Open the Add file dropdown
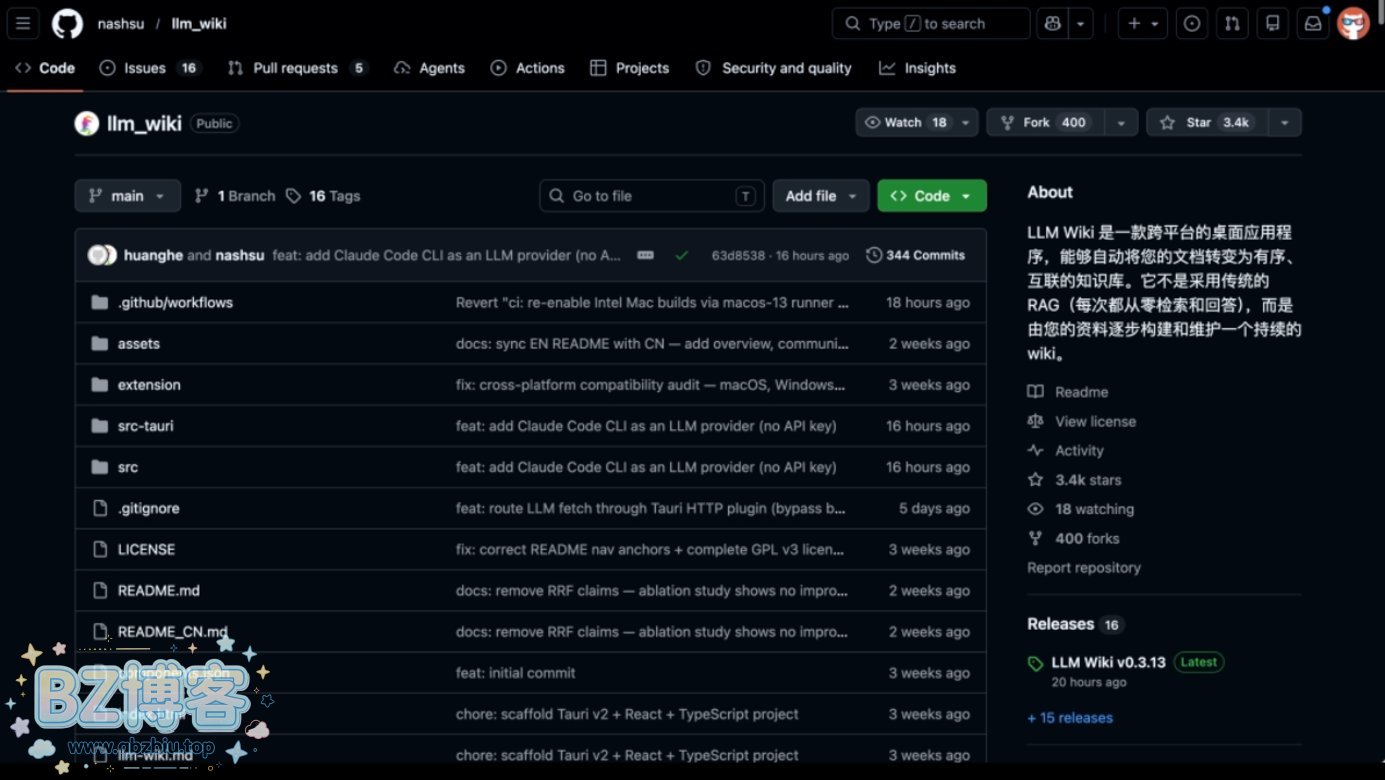This screenshot has width=1385, height=780. 820,196
